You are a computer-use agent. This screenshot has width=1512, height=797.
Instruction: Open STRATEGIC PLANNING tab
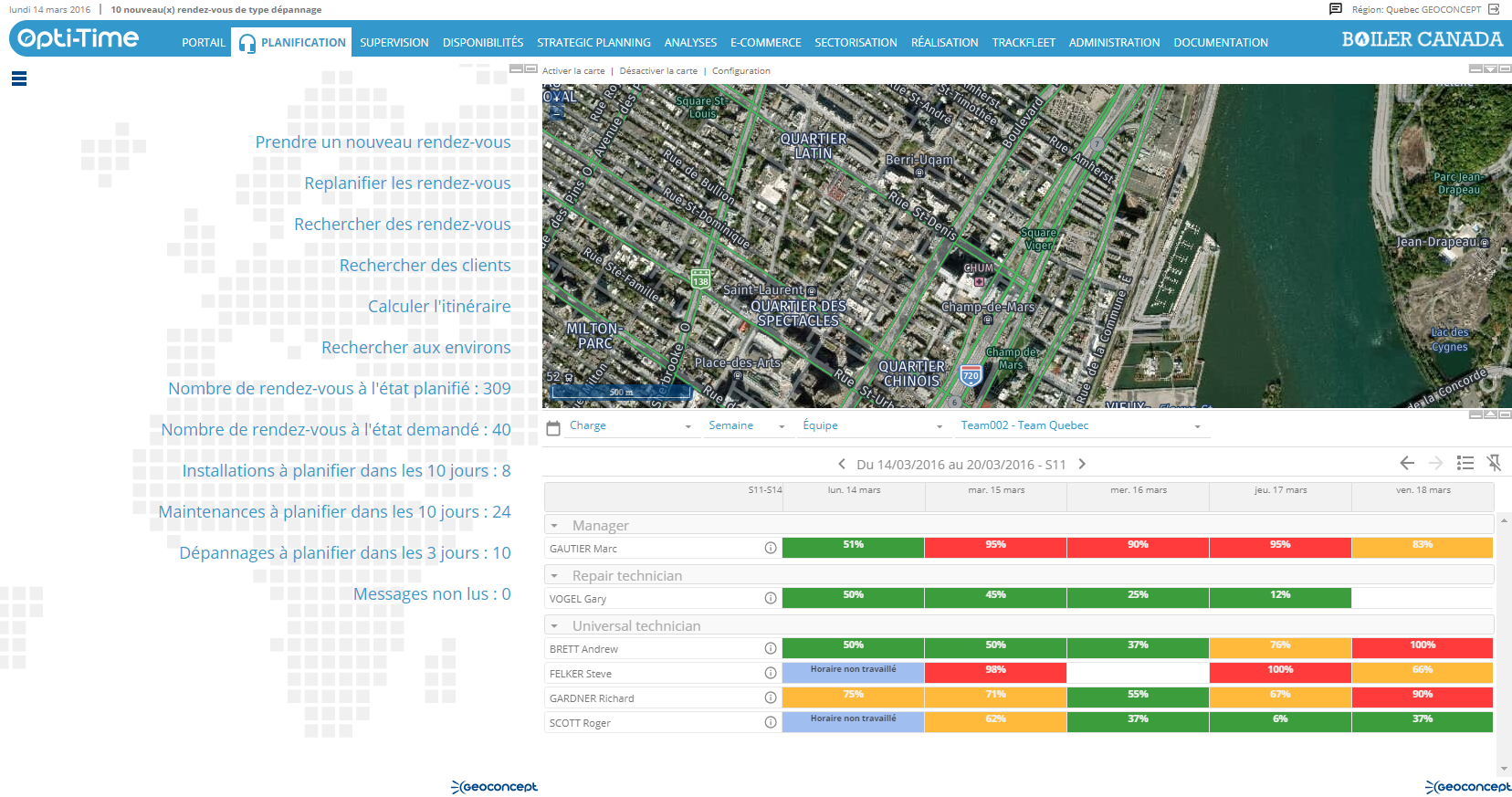[x=593, y=43]
